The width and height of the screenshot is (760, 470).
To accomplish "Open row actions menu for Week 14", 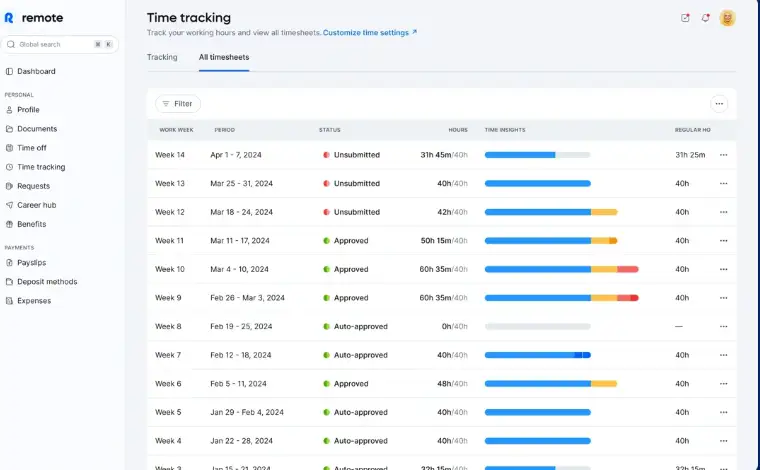I will (x=723, y=155).
